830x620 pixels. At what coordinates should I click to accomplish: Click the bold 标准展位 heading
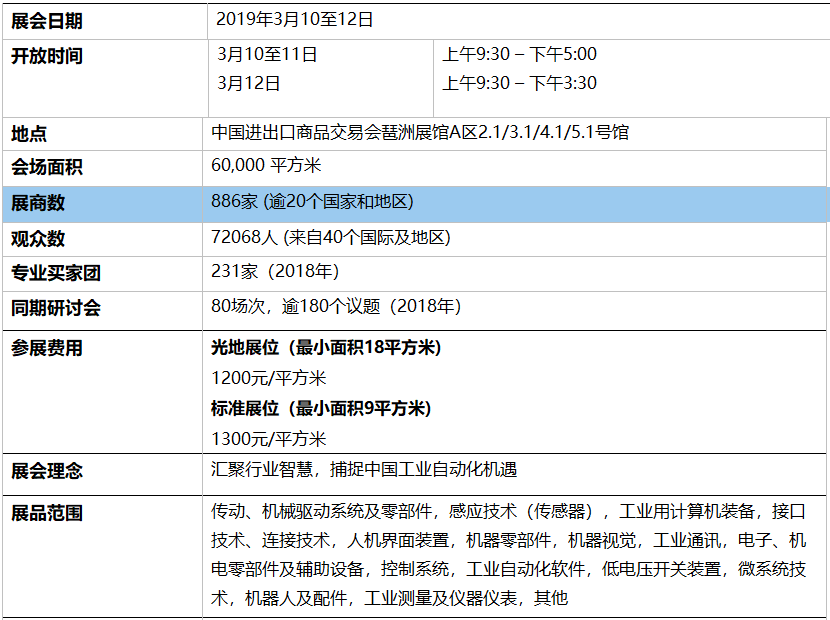click(320, 408)
